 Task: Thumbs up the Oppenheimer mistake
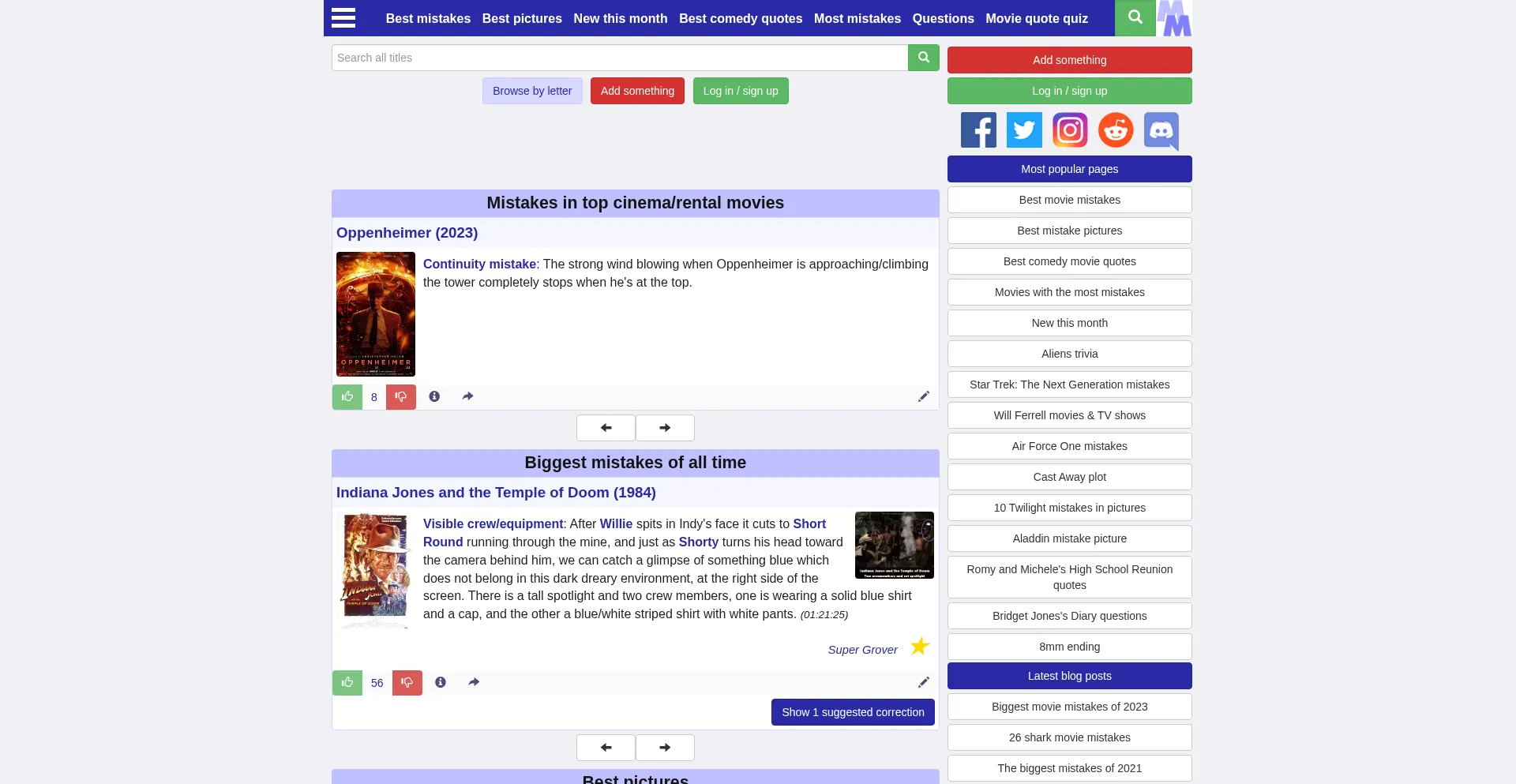point(347,397)
